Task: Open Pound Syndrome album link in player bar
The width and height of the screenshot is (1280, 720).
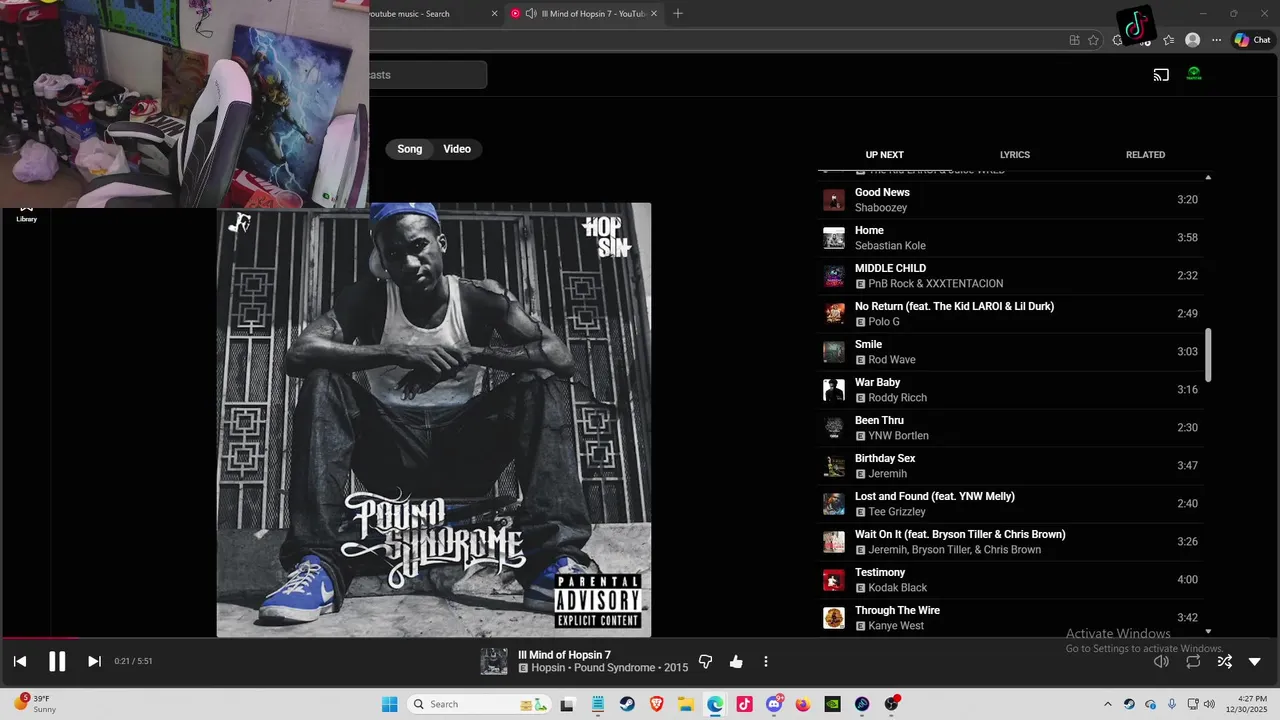Action: click(x=617, y=668)
